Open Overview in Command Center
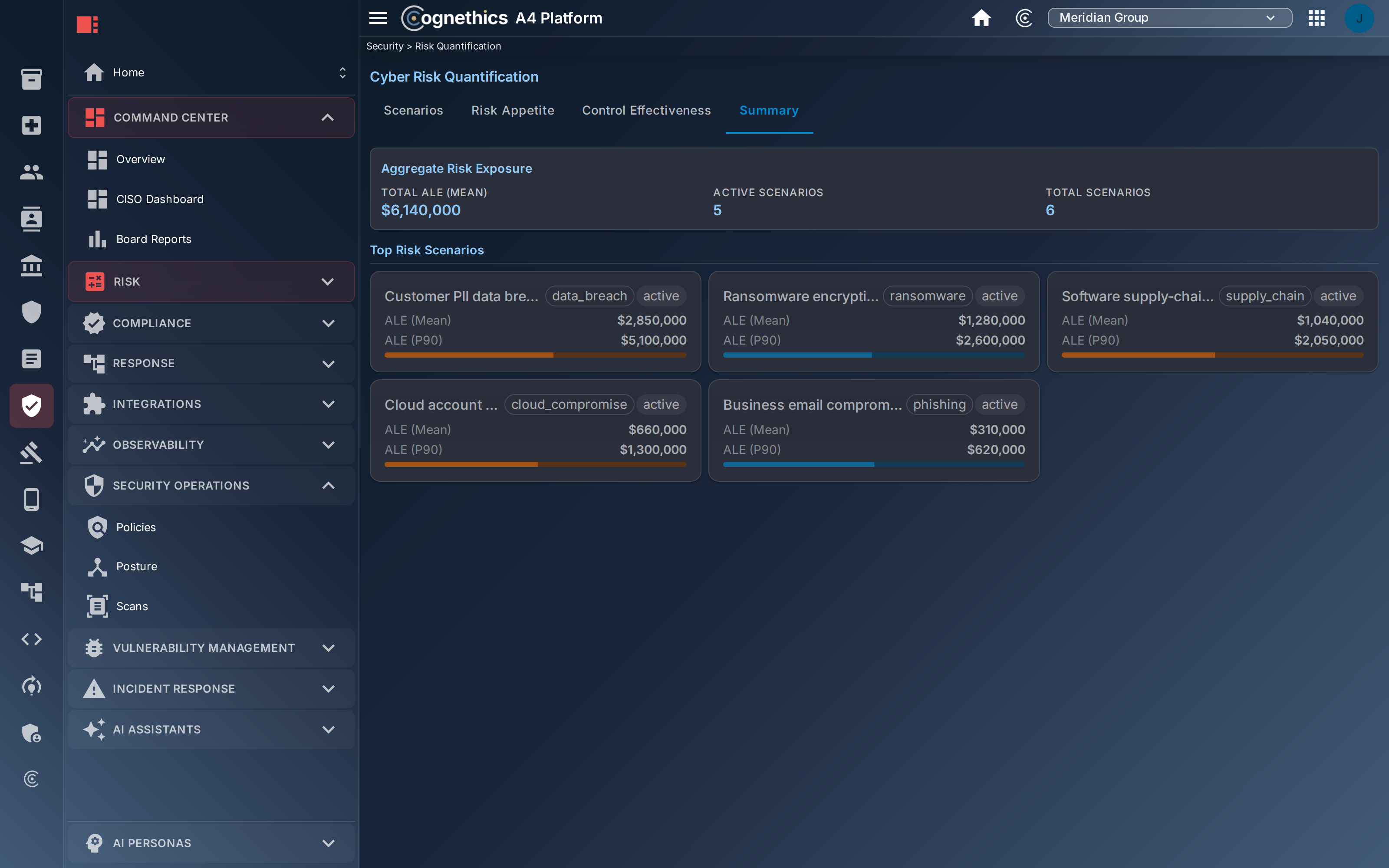Viewport: 1389px width, 868px height. tap(211, 160)
